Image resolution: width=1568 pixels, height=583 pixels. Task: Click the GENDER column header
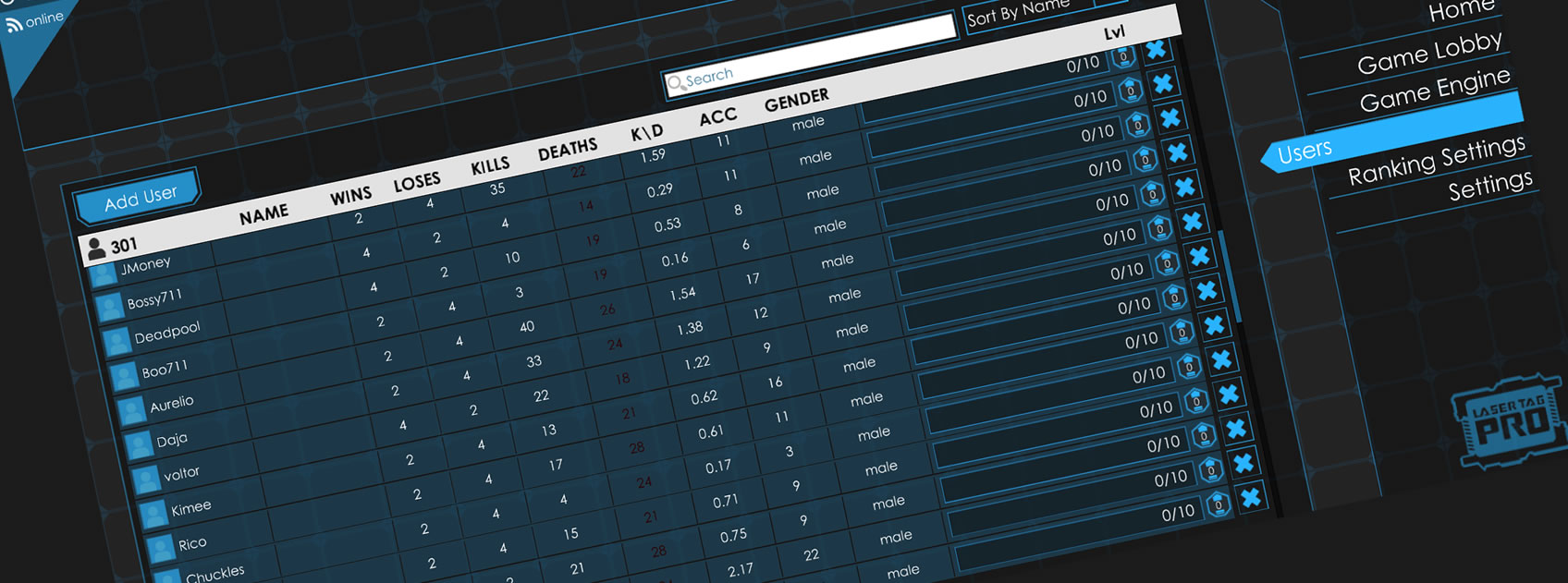point(797,100)
